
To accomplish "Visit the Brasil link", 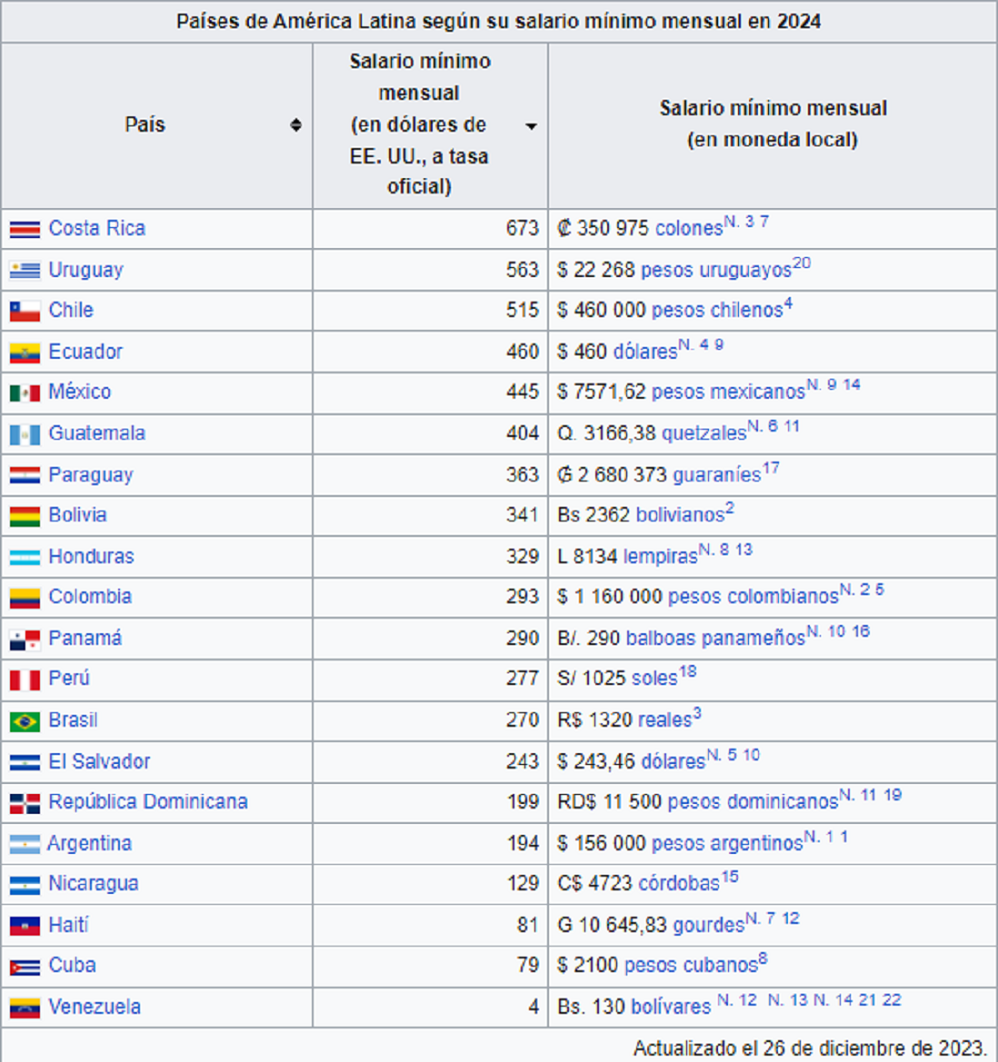I will [73, 720].
